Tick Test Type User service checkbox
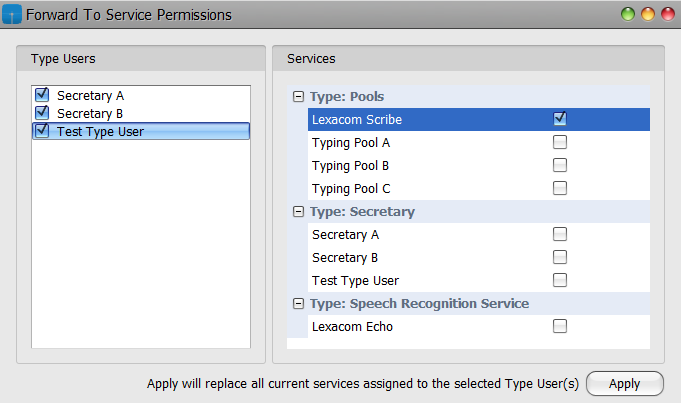681x403 pixels. coord(560,280)
